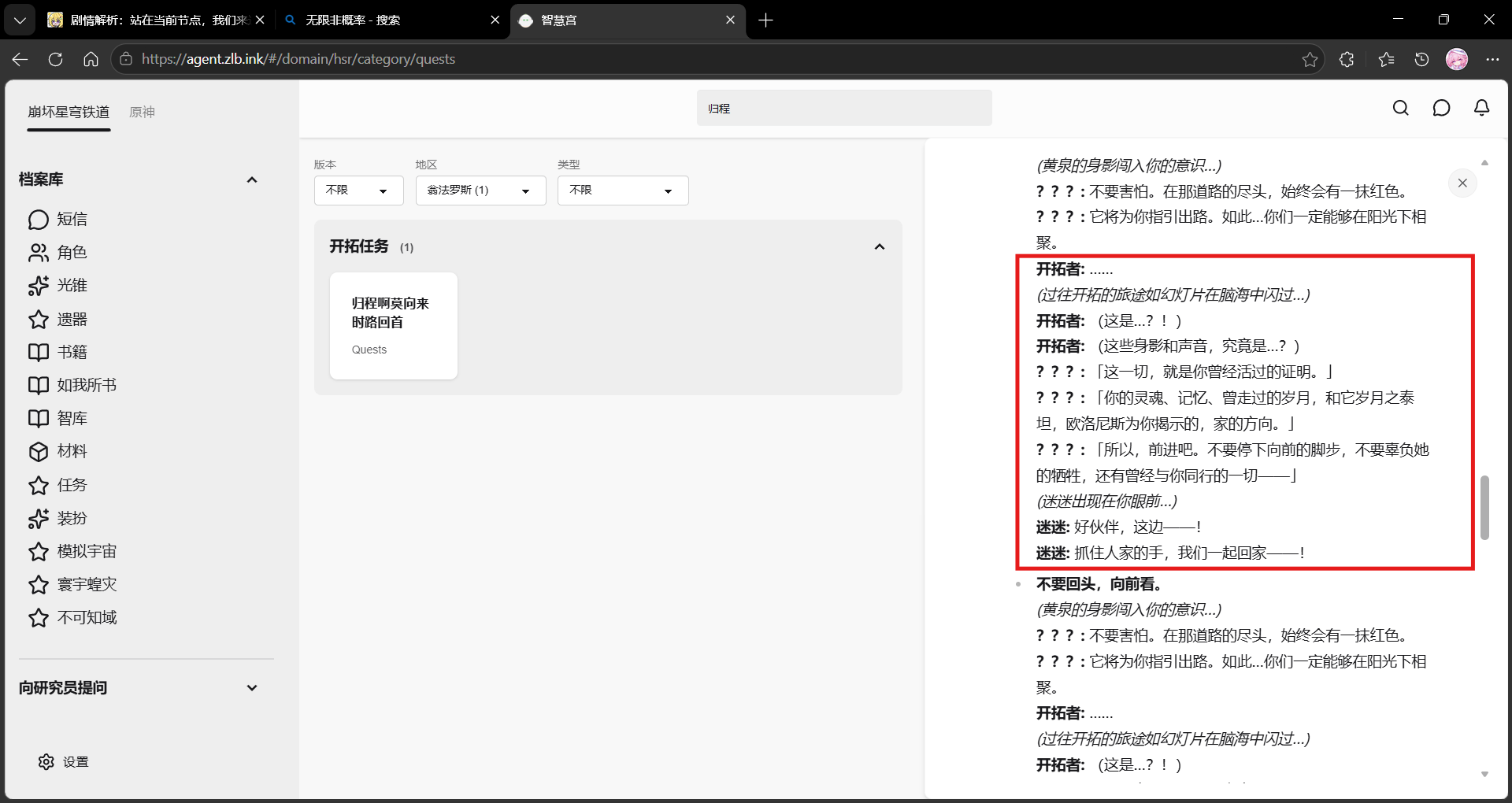Switch to the 崩坏星穹铁道 tab
Viewport: 1512px width, 803px height.
click(69, 112)
